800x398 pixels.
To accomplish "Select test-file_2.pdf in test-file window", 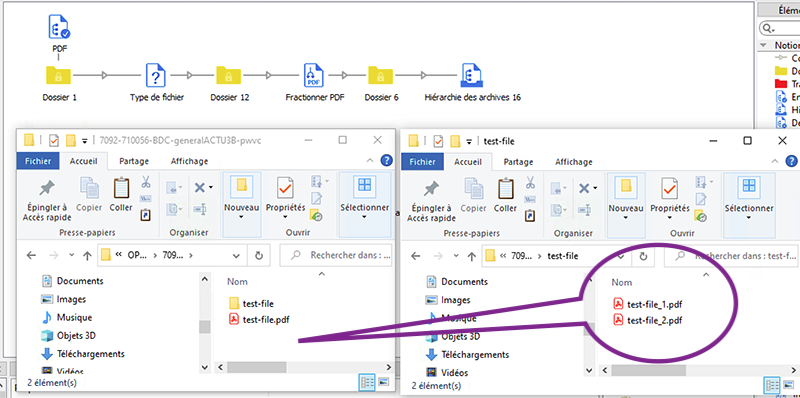I will tap(648, 320).
